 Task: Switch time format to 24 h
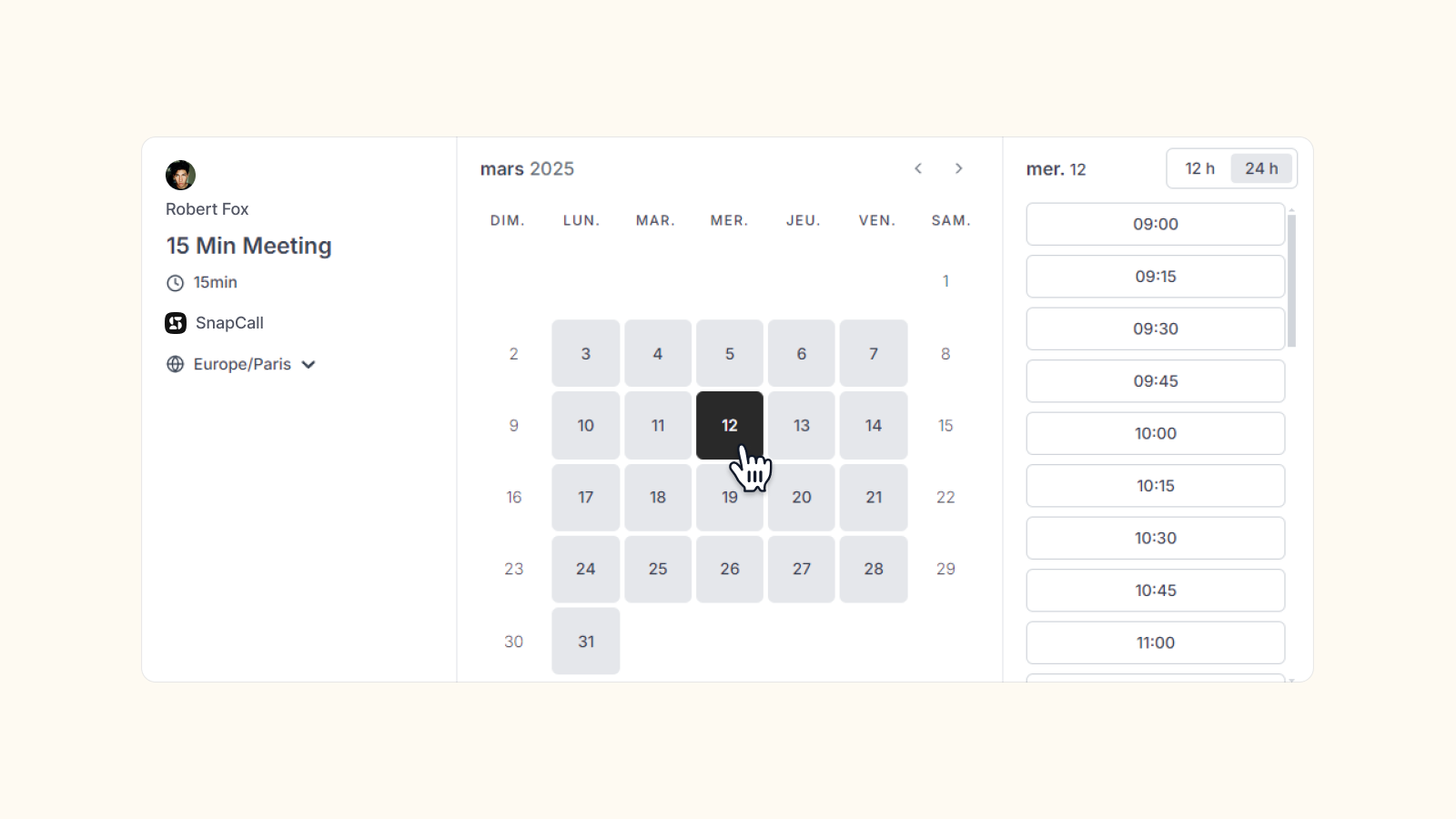[1261, 168]
